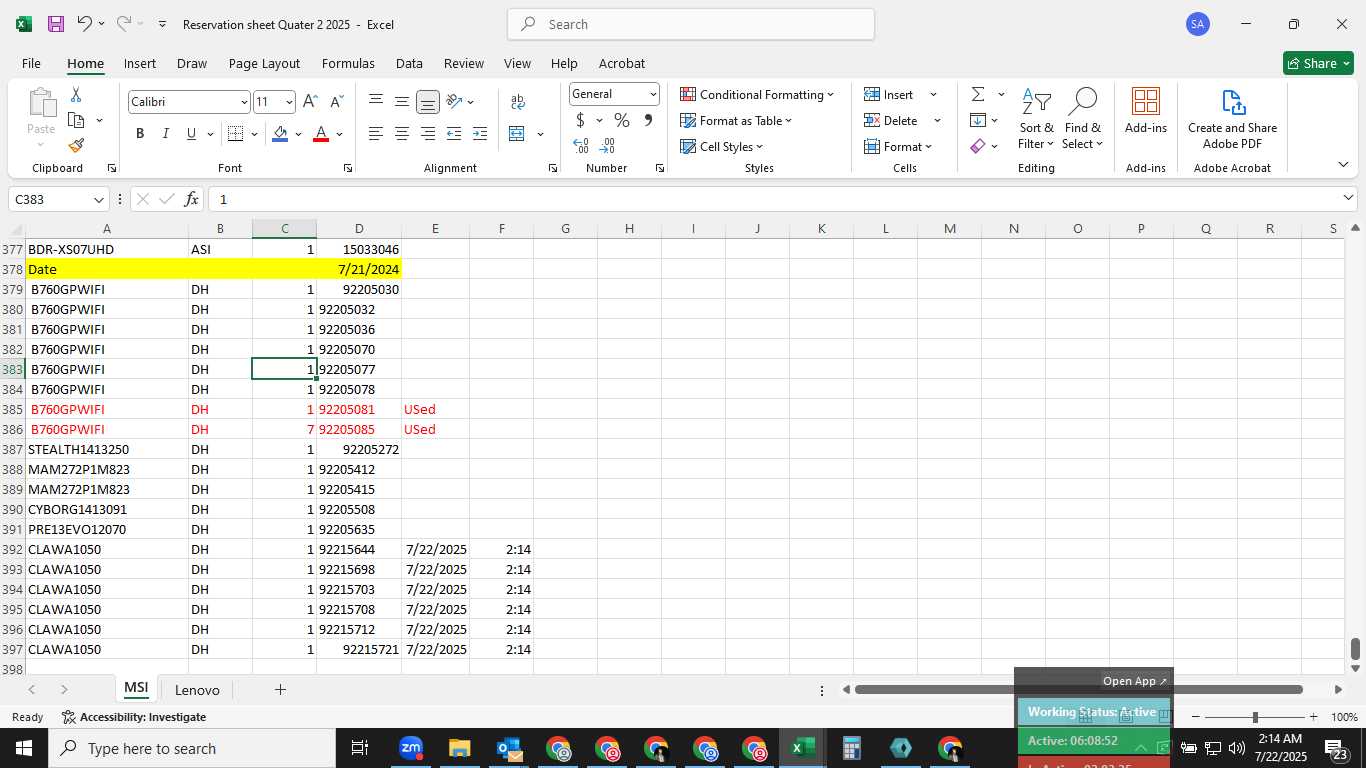The image size is (1366, 768).
Task: Apply Comma Style format
Action: (648, 120)
